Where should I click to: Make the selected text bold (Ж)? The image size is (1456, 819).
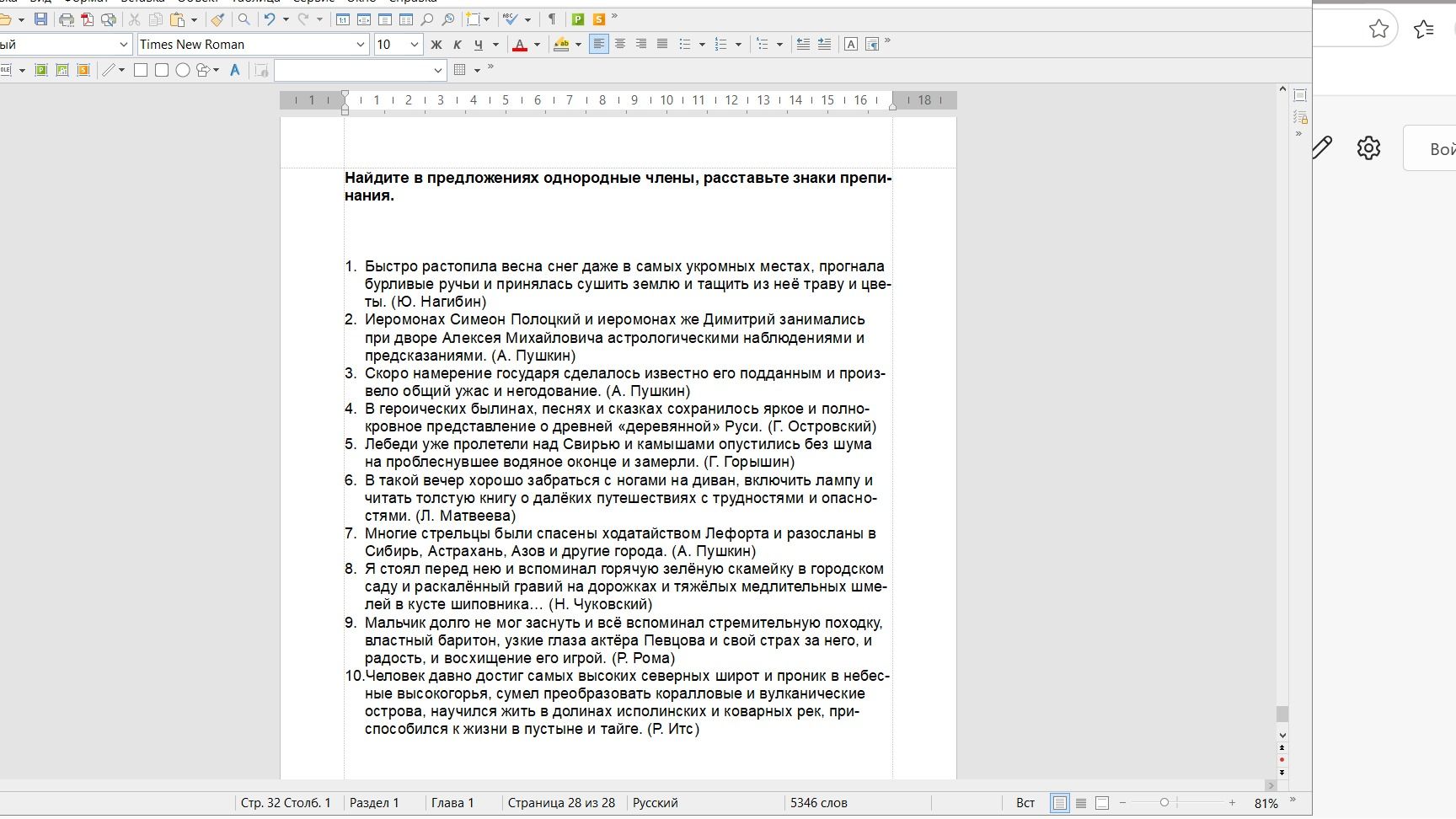coord(436,45)
